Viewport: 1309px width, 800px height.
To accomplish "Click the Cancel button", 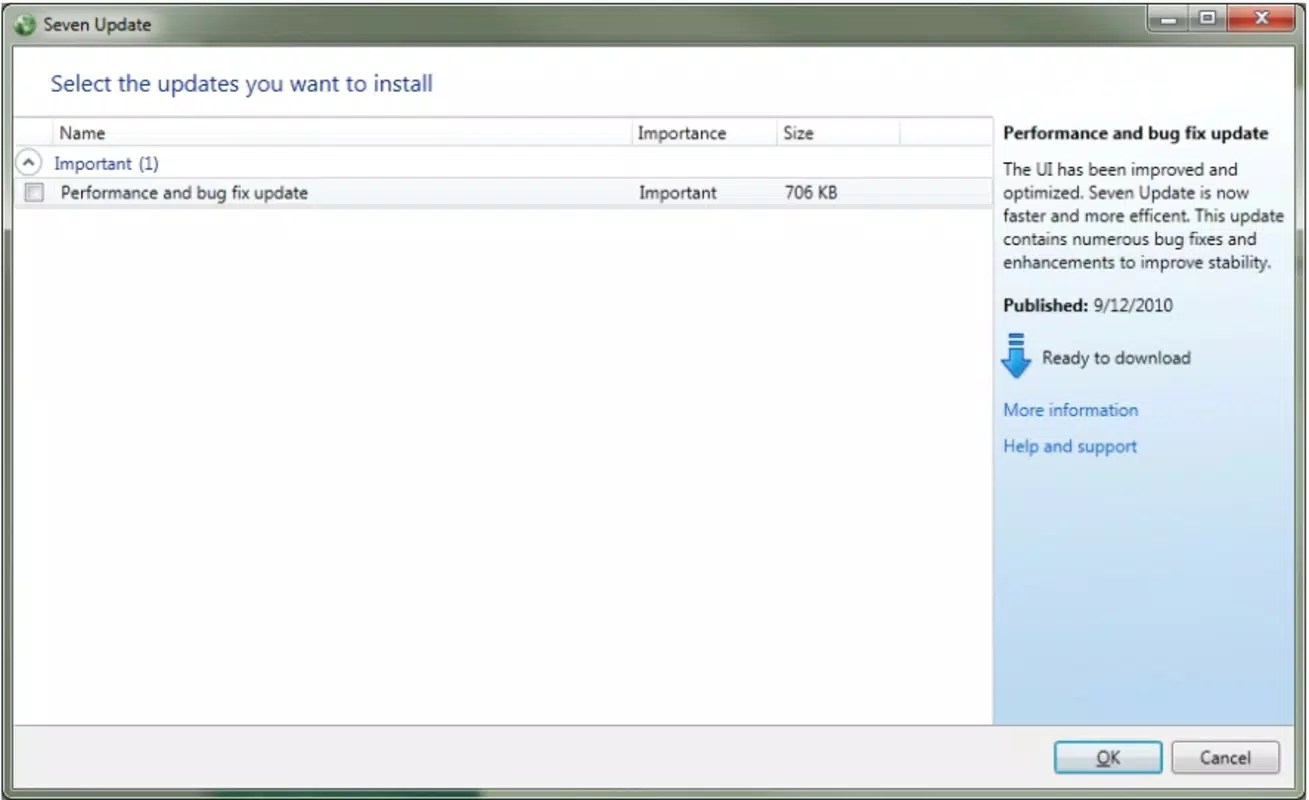I will 1225,758.
